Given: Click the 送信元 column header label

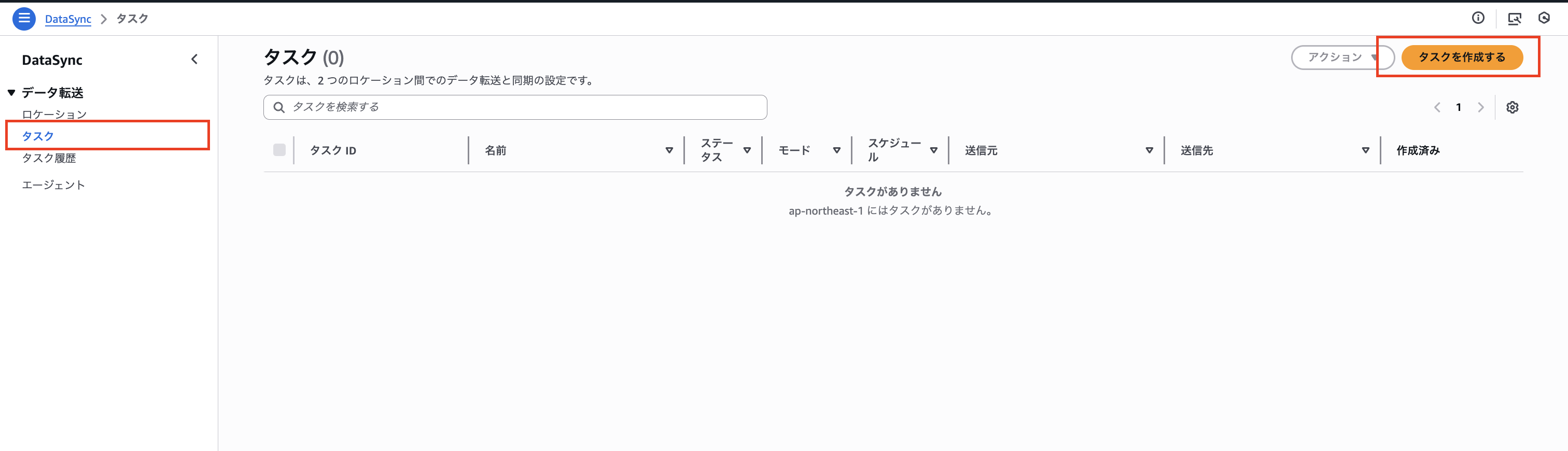Looking at the screenshot, I should tap(981, 150).
